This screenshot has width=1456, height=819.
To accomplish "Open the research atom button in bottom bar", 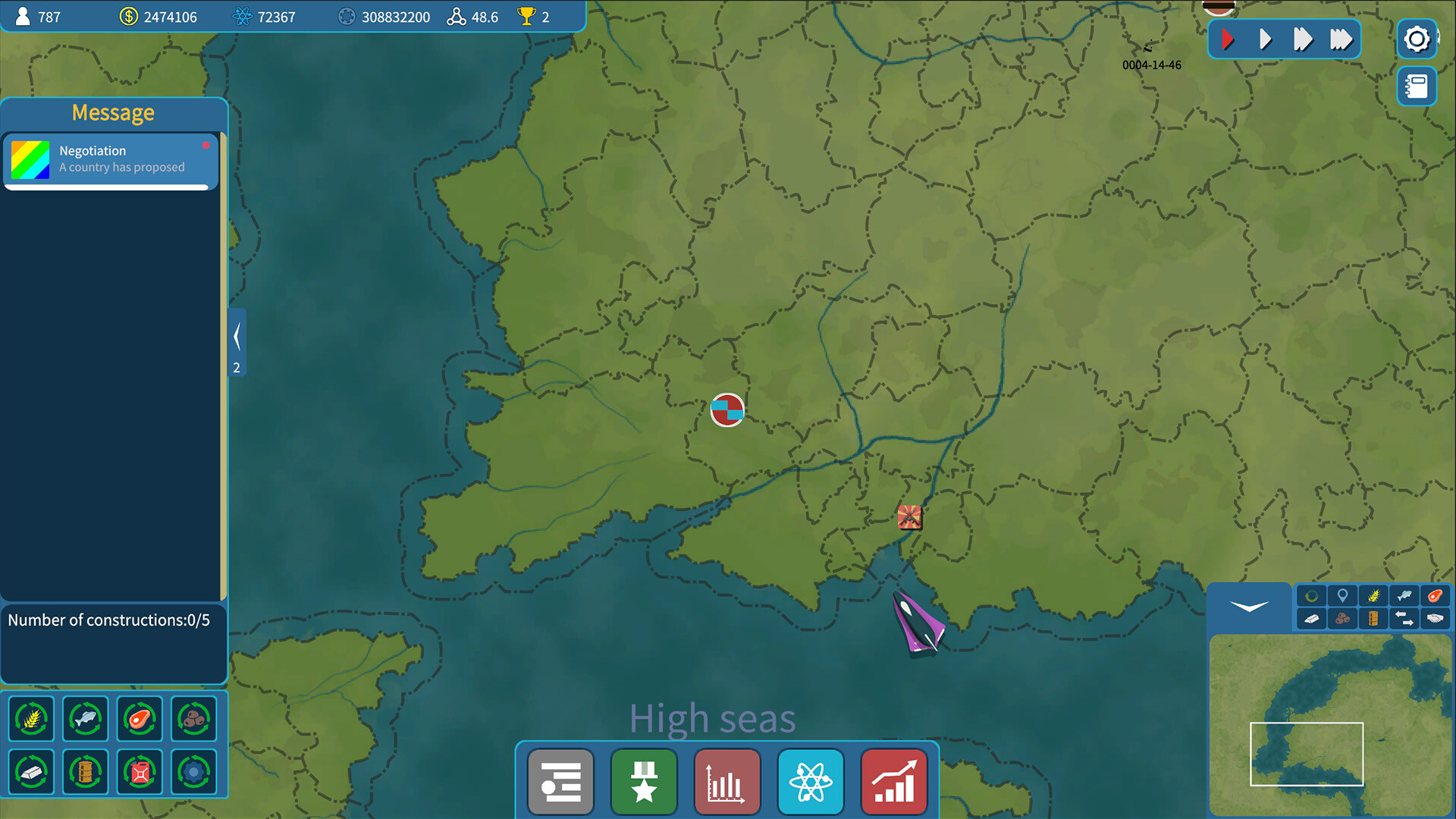I will (810, 782).
